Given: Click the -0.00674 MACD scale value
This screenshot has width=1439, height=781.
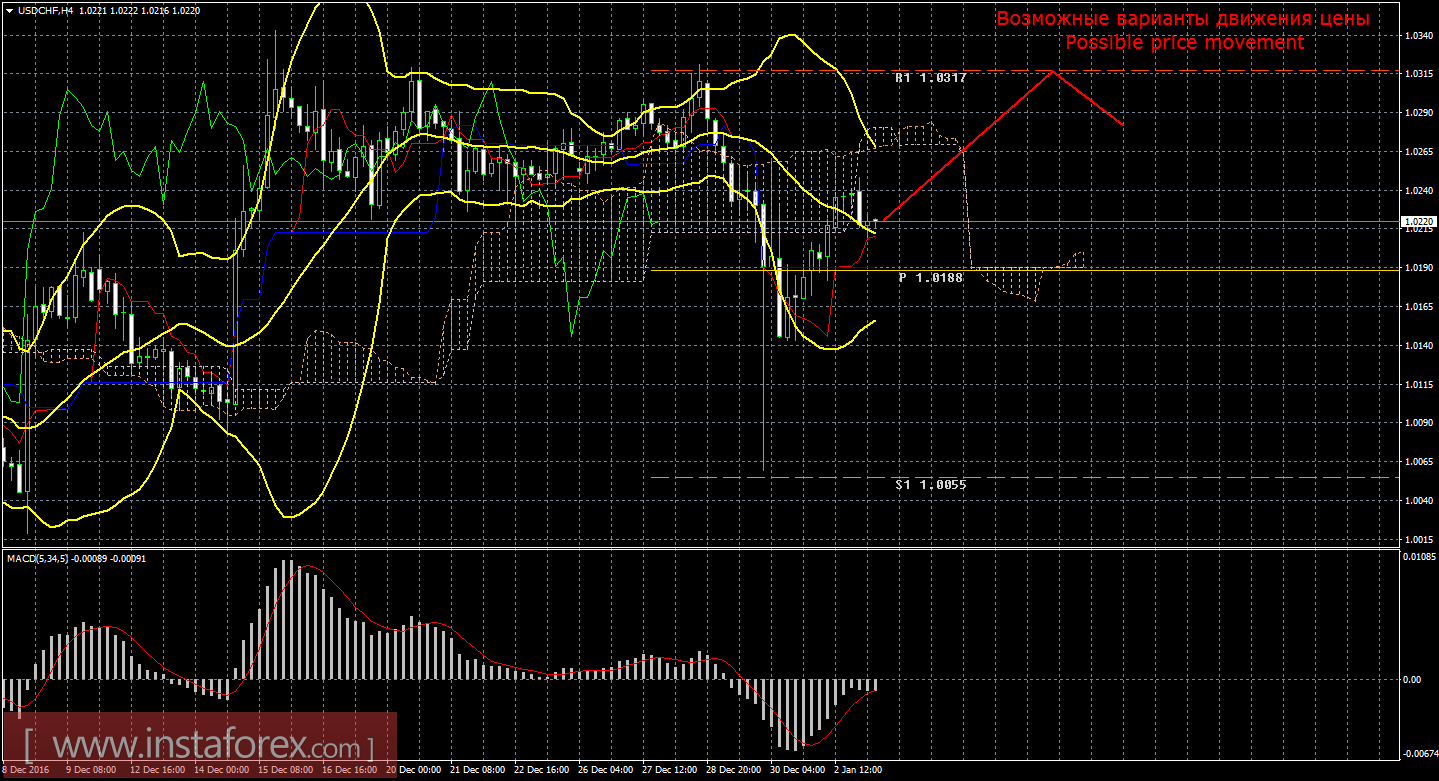Looking at the screenshot, I should 1419,754.
